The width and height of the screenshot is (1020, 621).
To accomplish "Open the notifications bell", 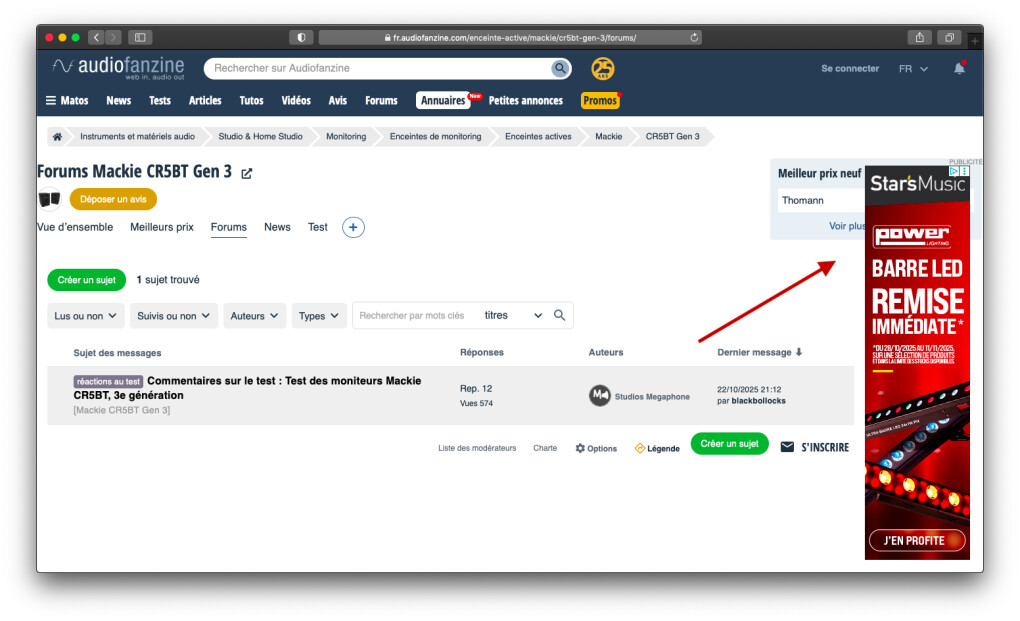I will (959, 68).
